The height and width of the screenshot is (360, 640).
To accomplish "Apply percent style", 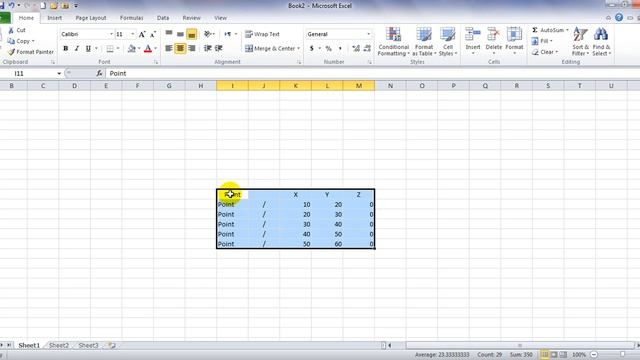I will click(328, 49).
